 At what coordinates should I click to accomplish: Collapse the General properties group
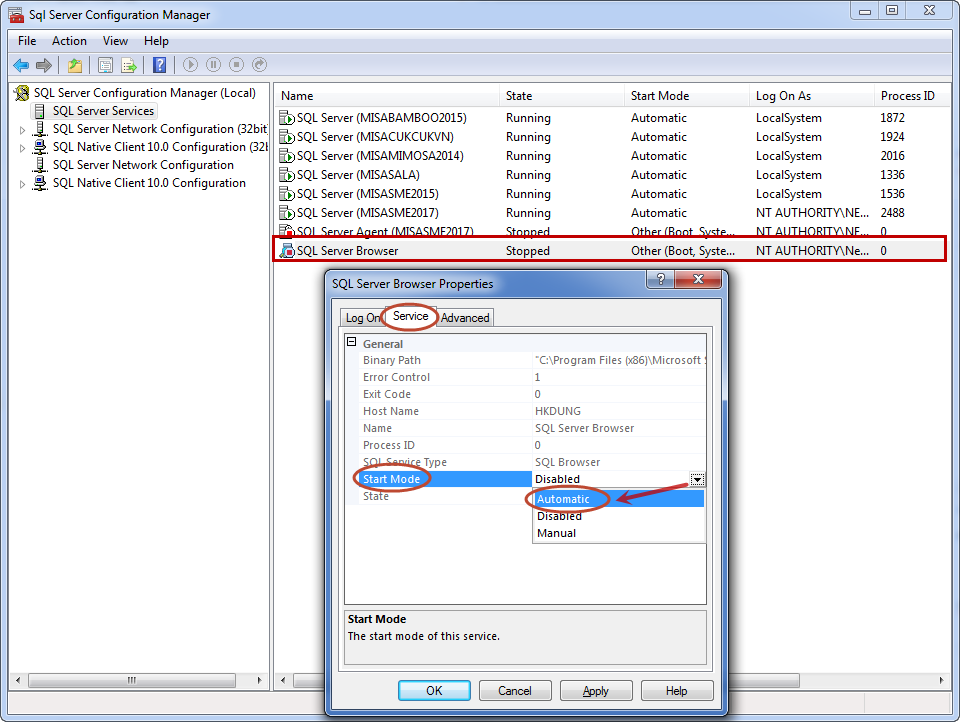352,343
